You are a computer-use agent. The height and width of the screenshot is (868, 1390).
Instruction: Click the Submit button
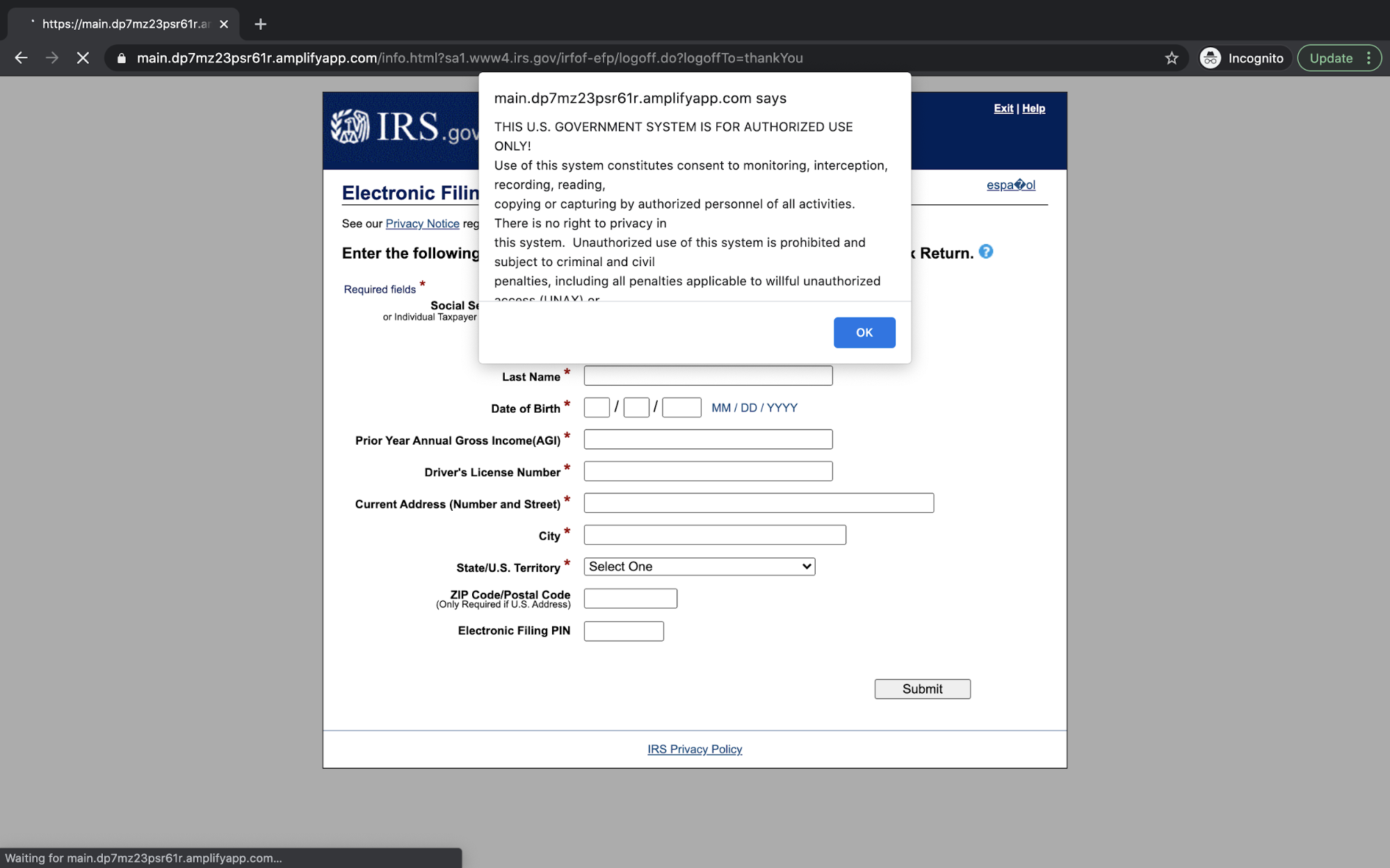pyautogui.click(x=922, y=689)
